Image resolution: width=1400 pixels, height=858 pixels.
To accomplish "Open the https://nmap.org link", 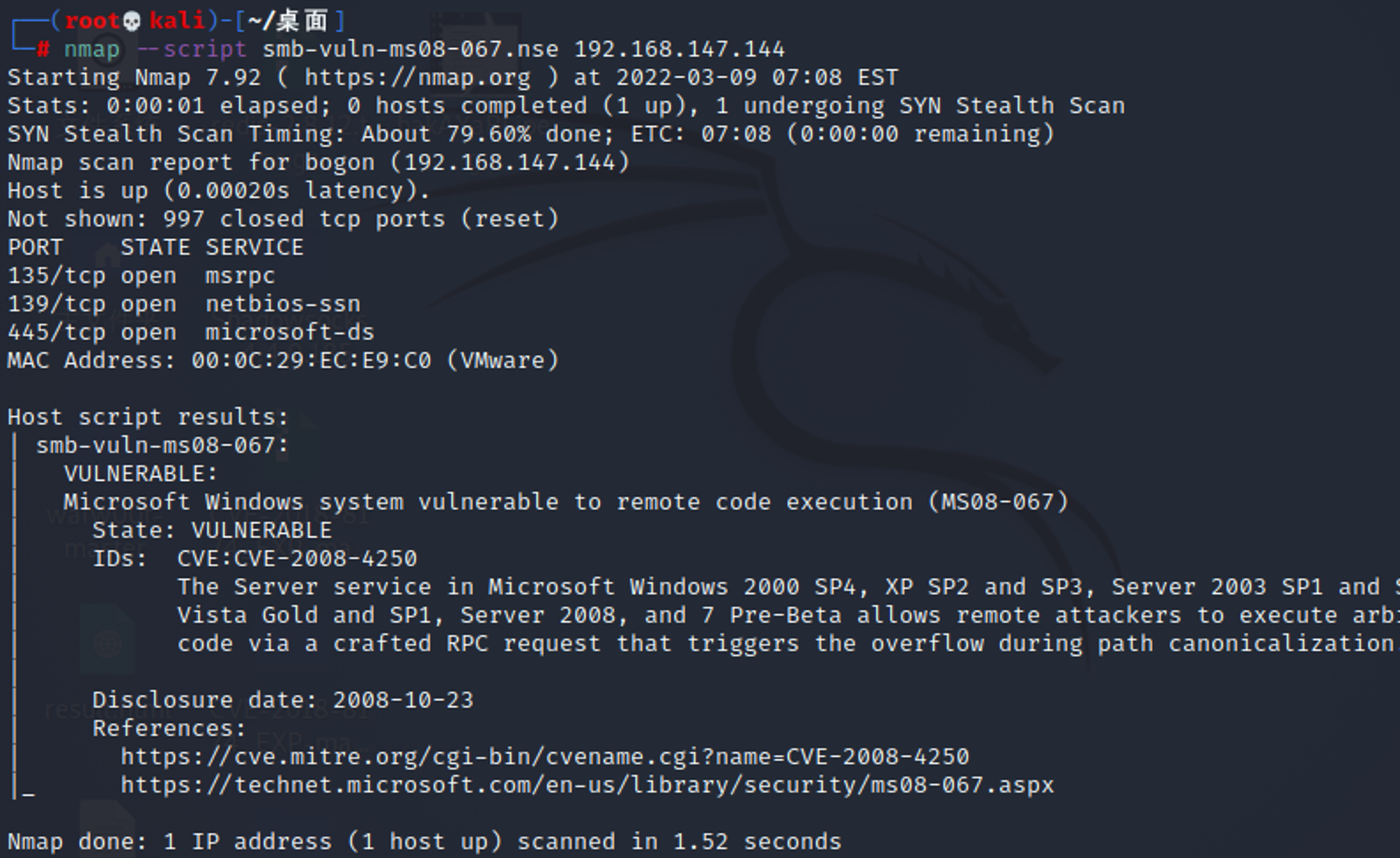I will (x=418, y=77).
